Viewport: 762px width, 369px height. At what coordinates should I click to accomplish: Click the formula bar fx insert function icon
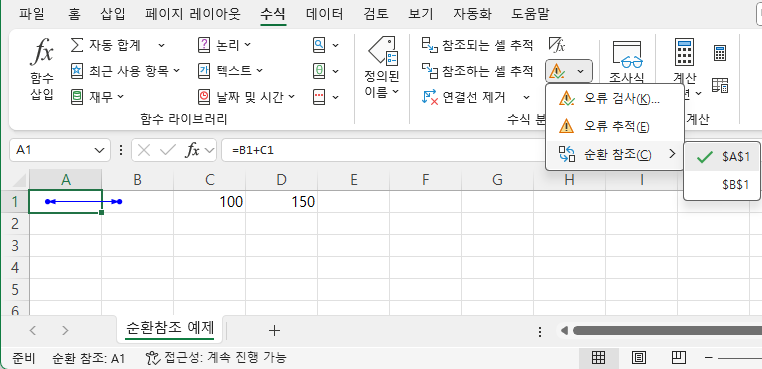point(192,151)
